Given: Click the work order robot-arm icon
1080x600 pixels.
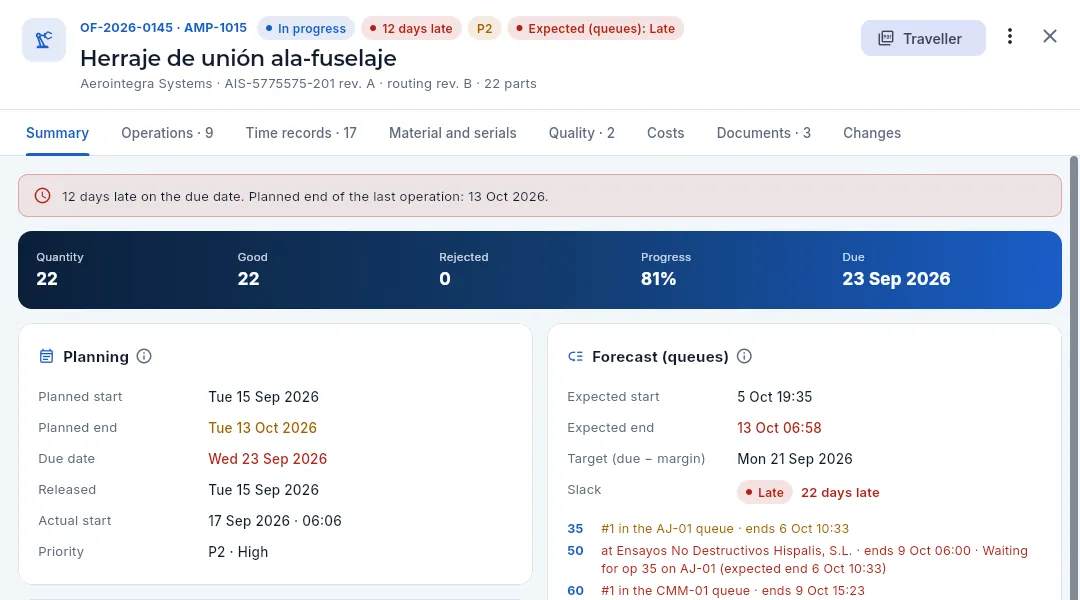Looking at the screenshot, I should [44, 40].
